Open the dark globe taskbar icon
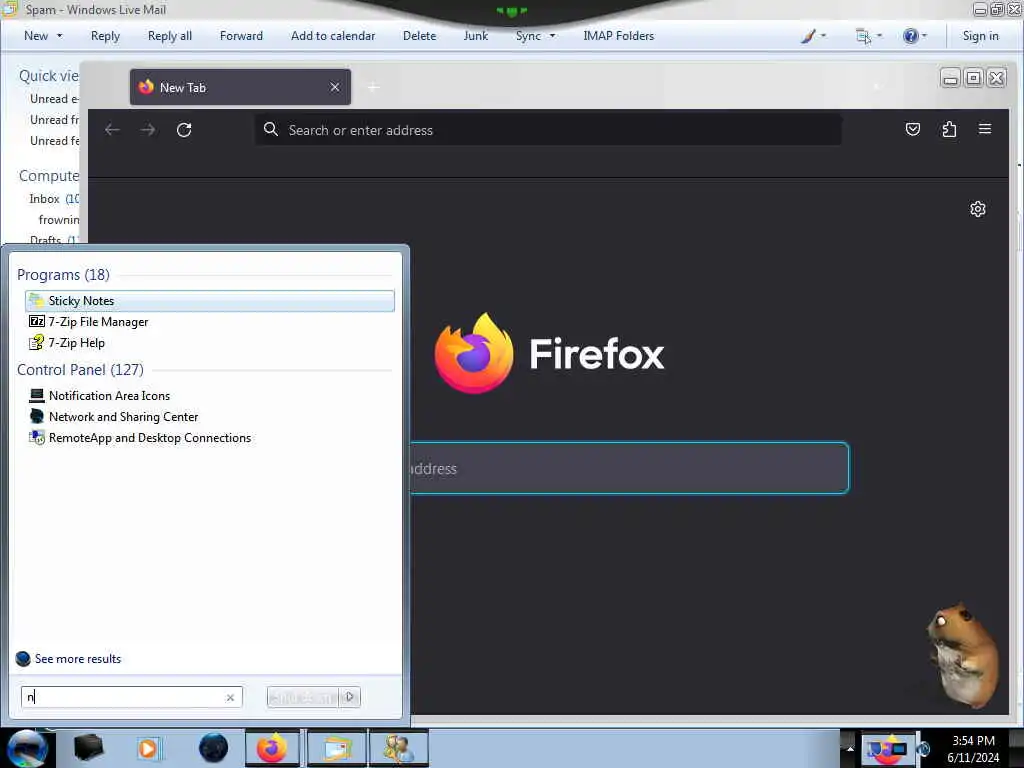 [213, 748]
